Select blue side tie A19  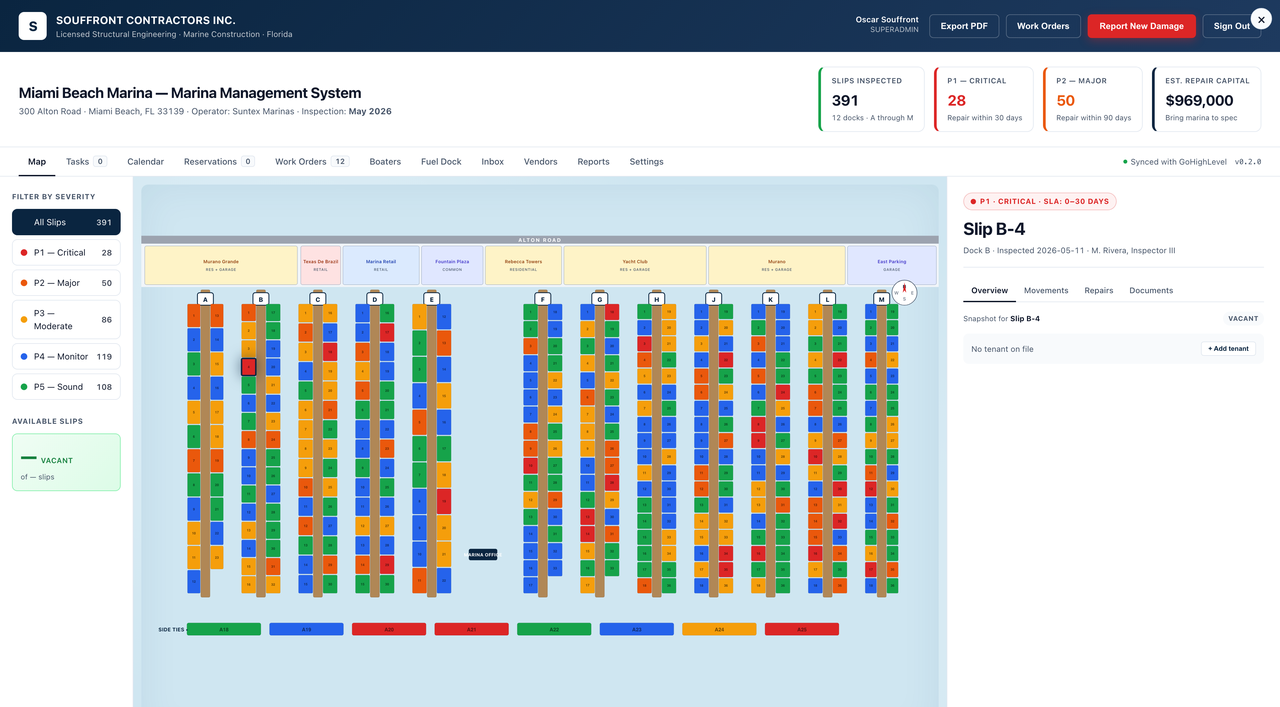[x=306, y=629]
